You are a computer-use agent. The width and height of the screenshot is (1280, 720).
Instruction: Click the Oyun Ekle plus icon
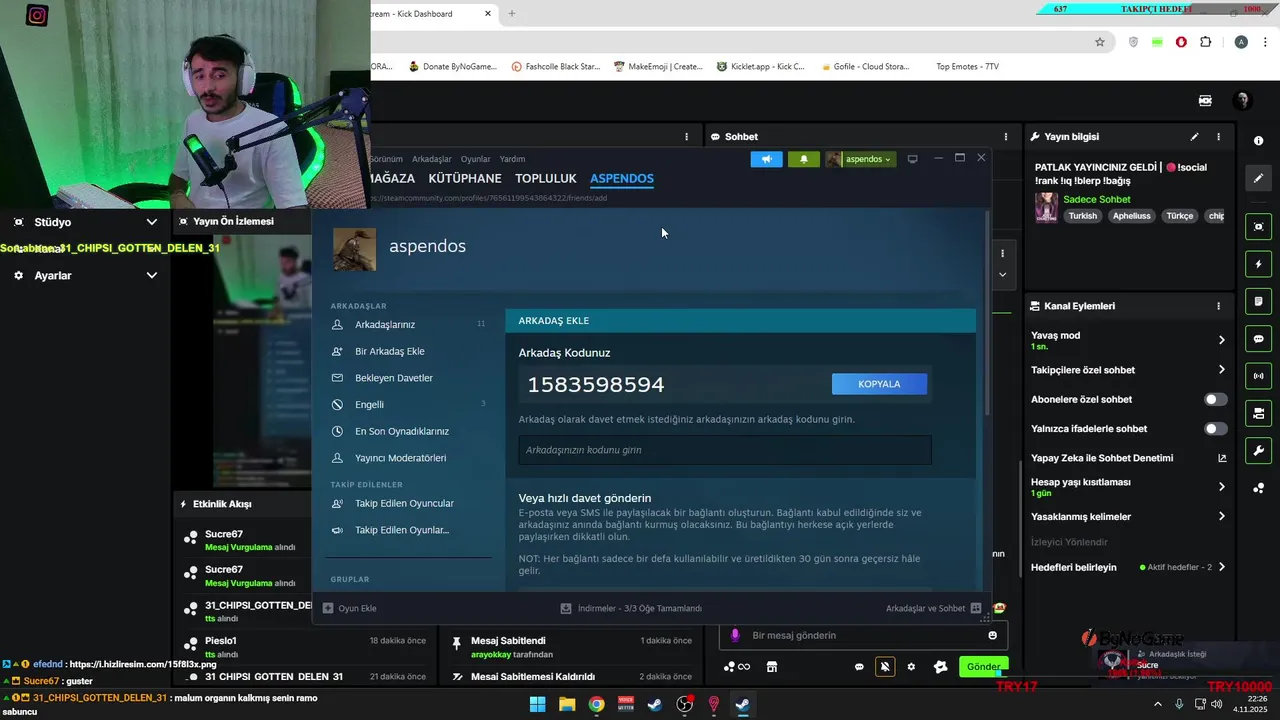click(x=328, y=608)
